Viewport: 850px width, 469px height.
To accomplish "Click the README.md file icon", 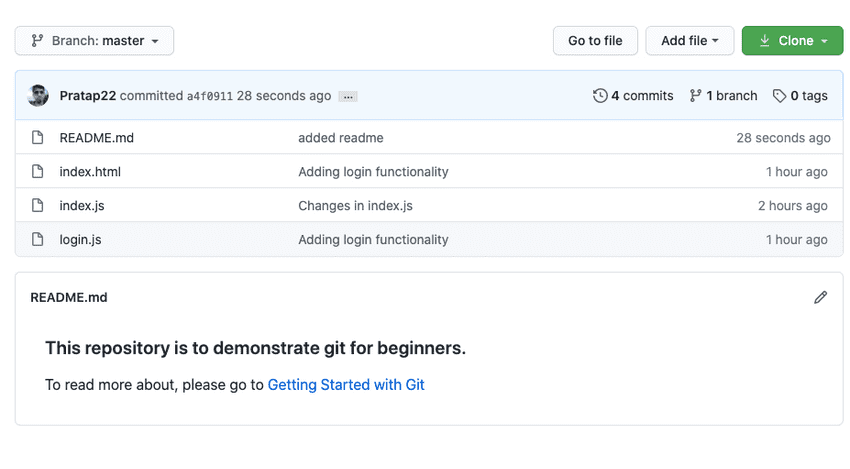I will pos(38,138).
